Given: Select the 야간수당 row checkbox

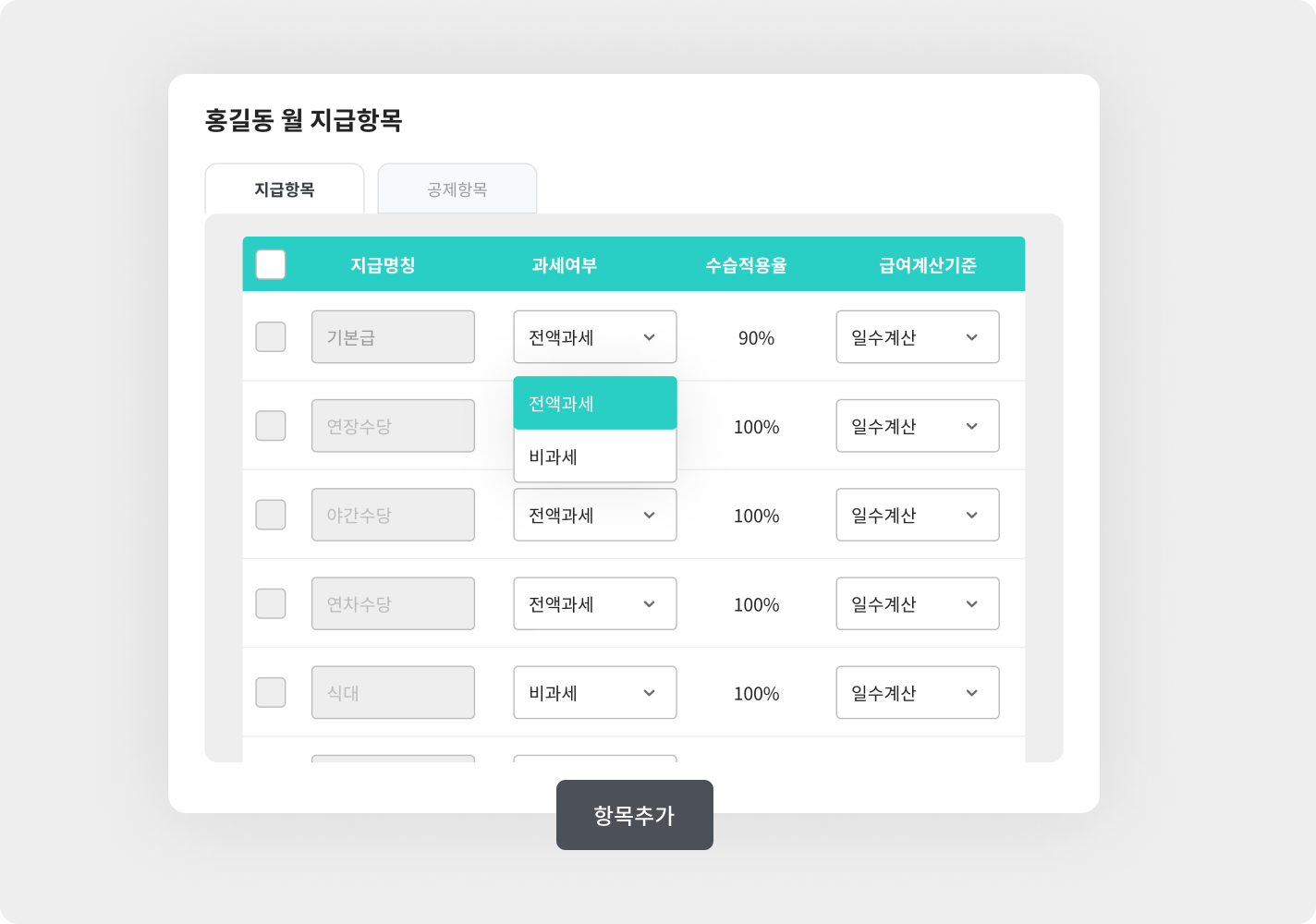Looking at the screenshot, I should tap(271, 515).
